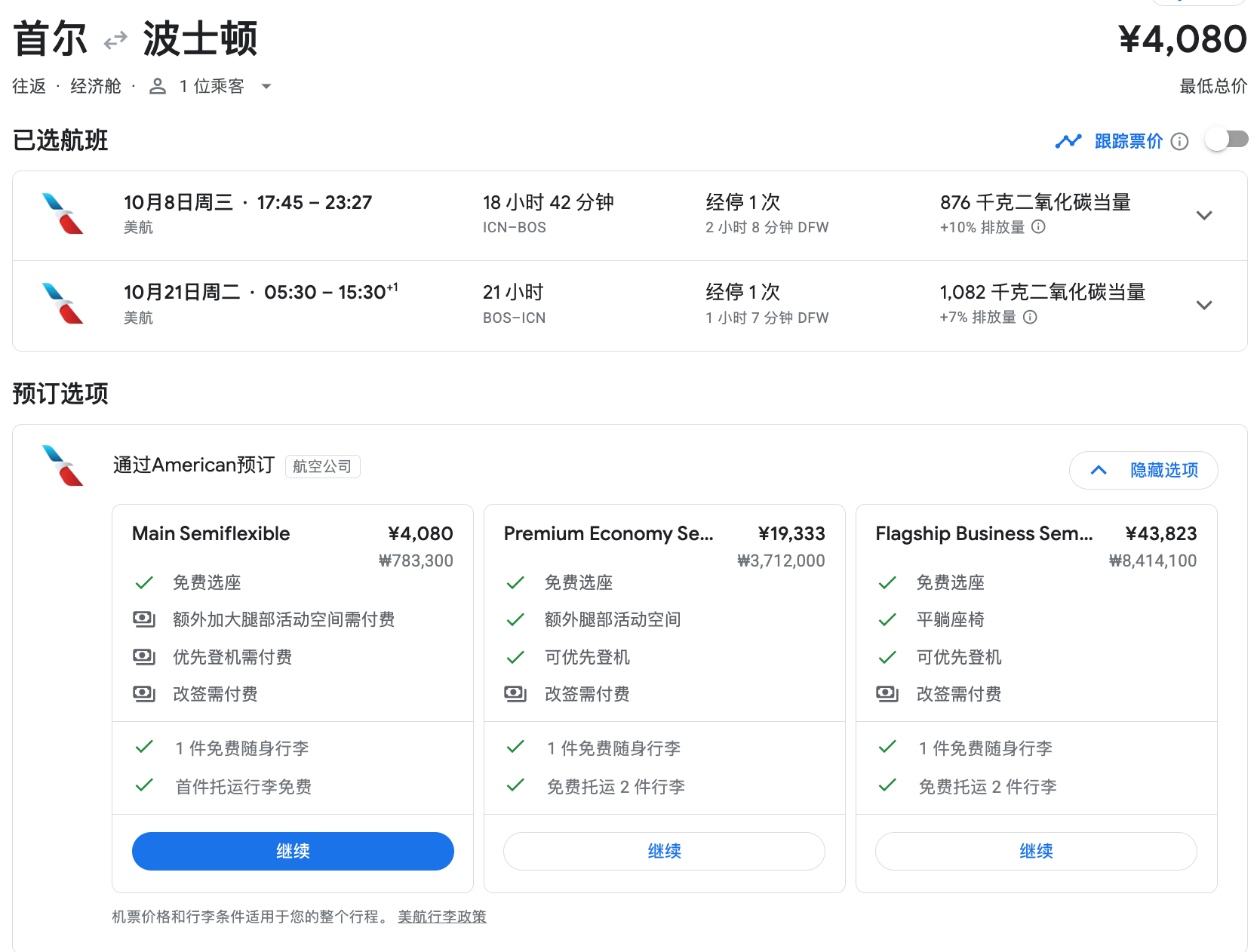This screenshot has width=1257, height=952.
Task: Continue with Main Semiflexible fare
Action: pyautogui.click(x=293, y=851)
